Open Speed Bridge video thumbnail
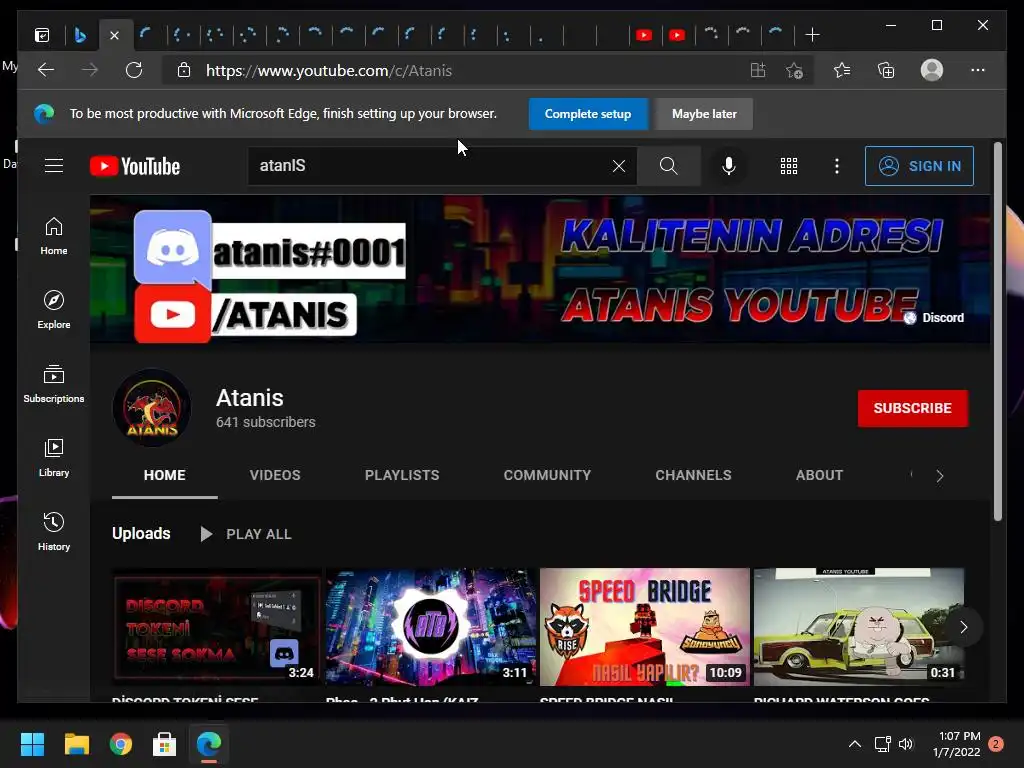The height and width of the screenshot is (768, 1024). (x=645, y=627)
